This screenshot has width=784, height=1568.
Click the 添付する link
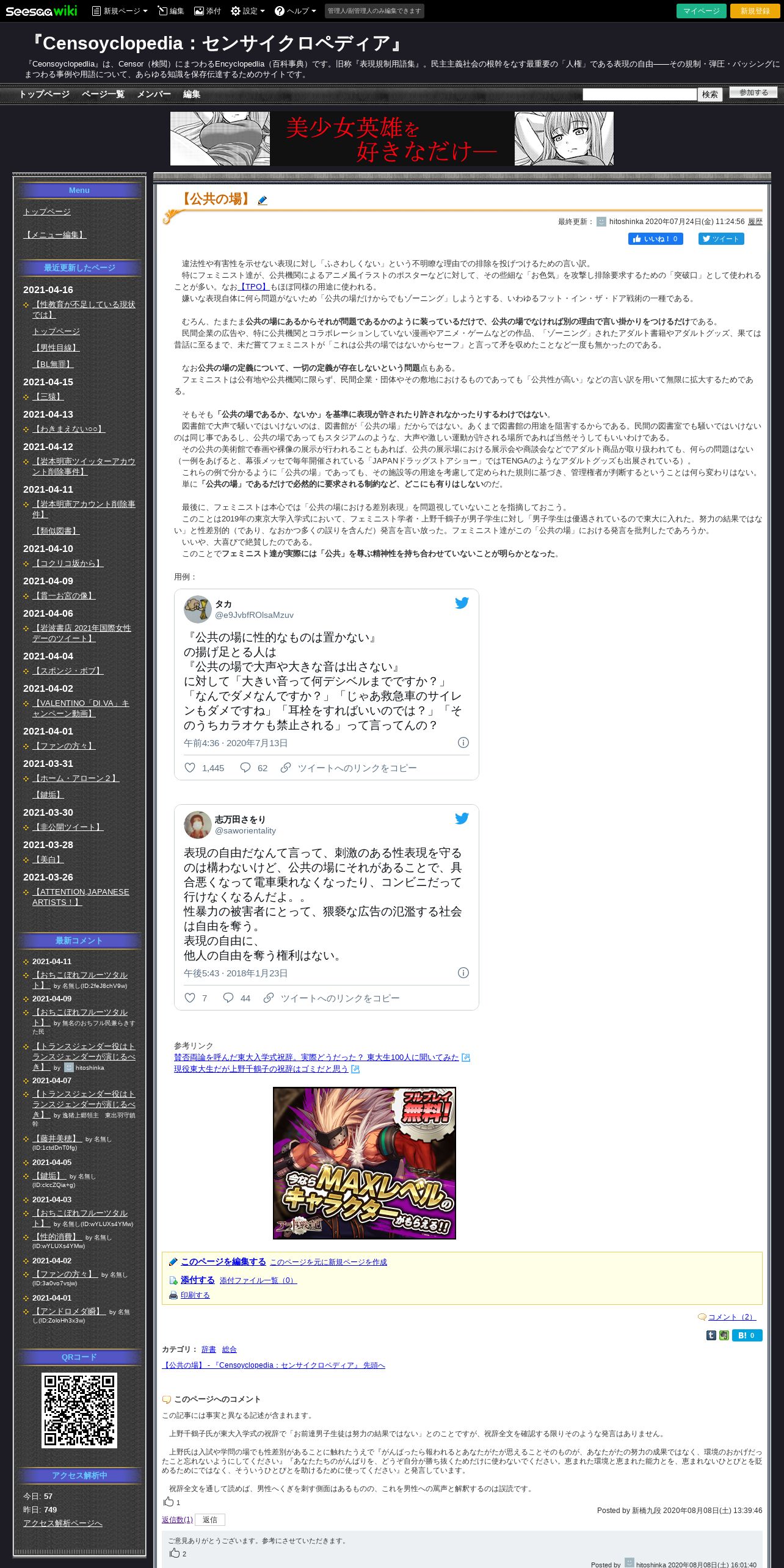pos(198,1280)
